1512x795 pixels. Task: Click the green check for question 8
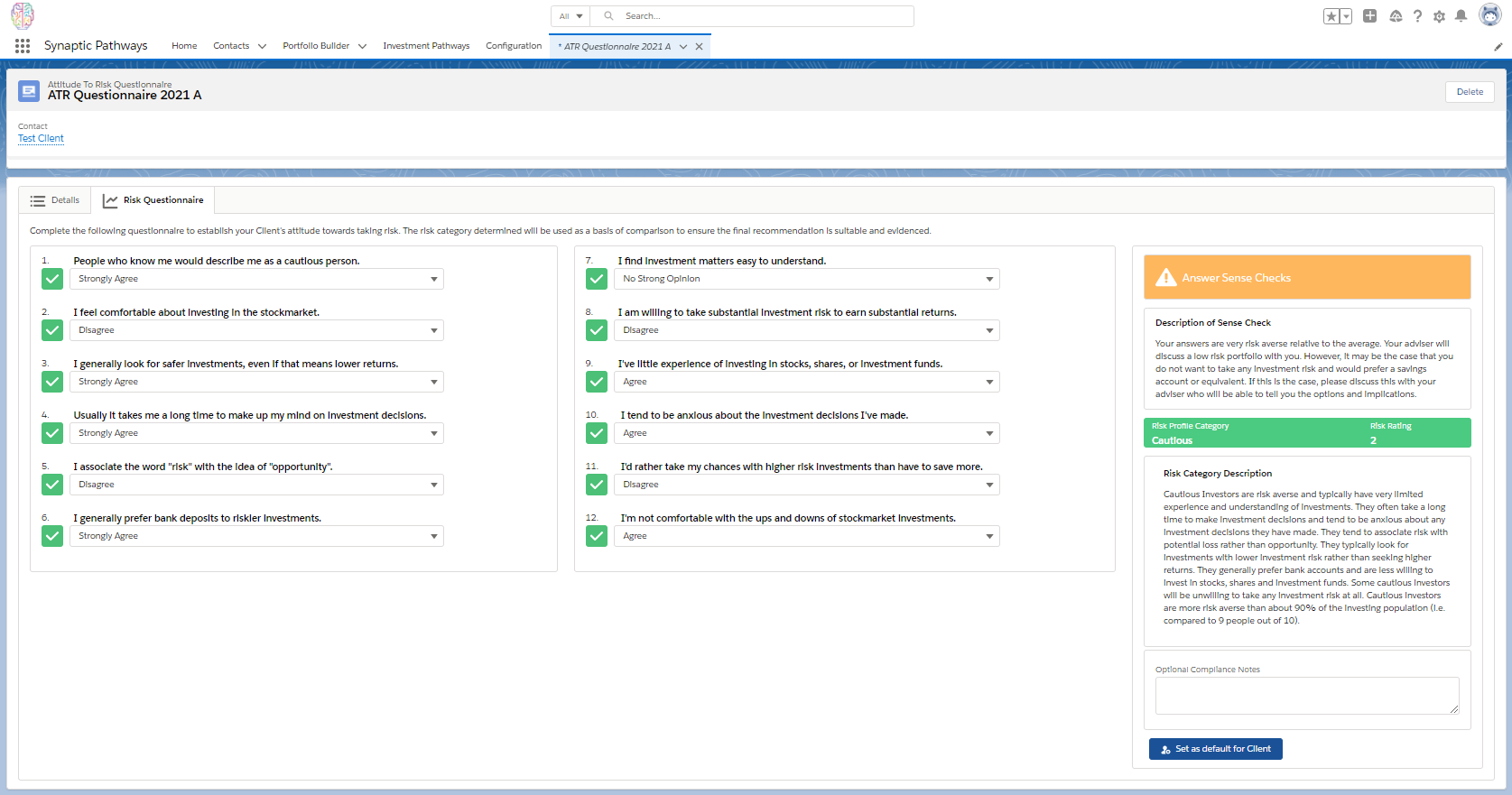(x=597, y=330)
